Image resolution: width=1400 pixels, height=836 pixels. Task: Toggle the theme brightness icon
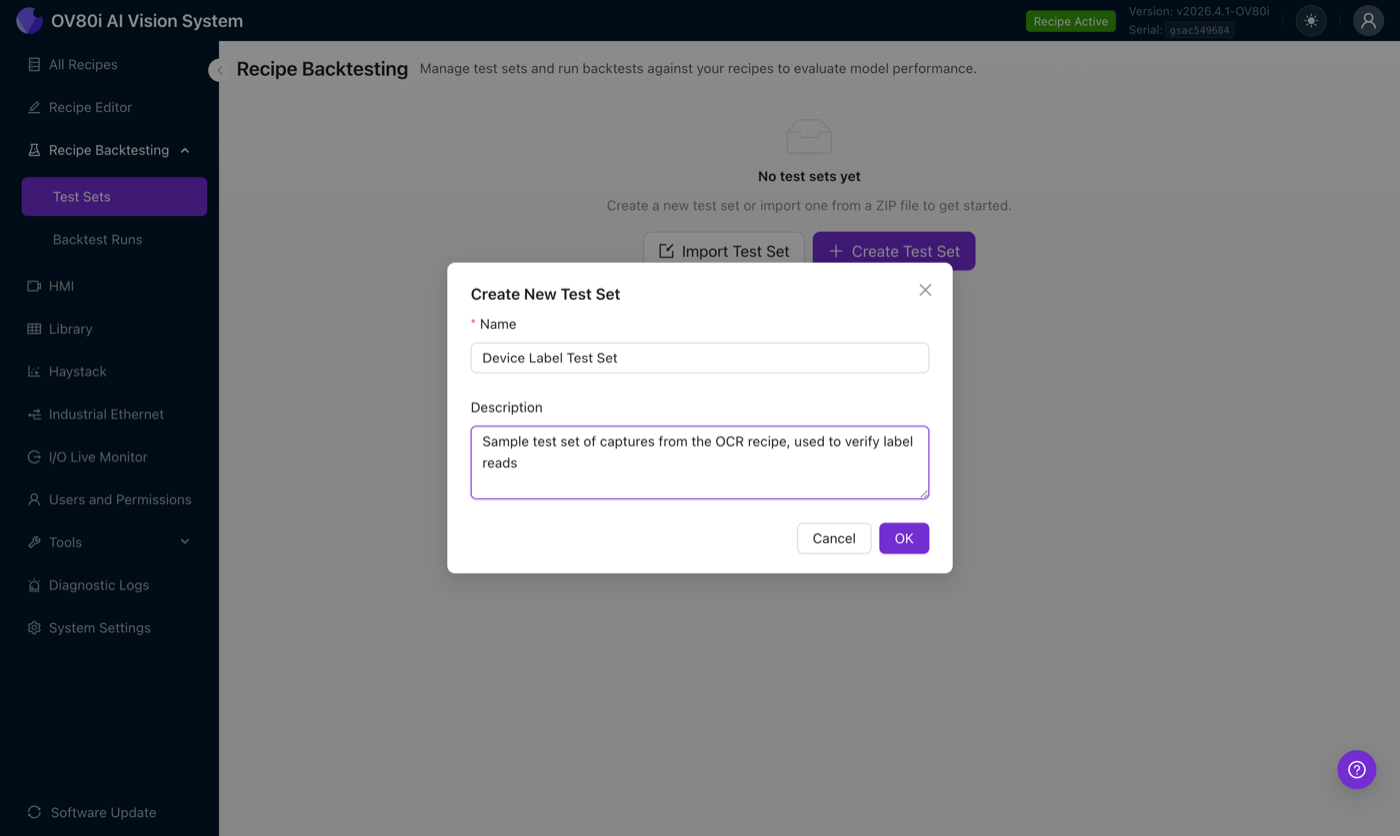click(x=1310, y=20)
